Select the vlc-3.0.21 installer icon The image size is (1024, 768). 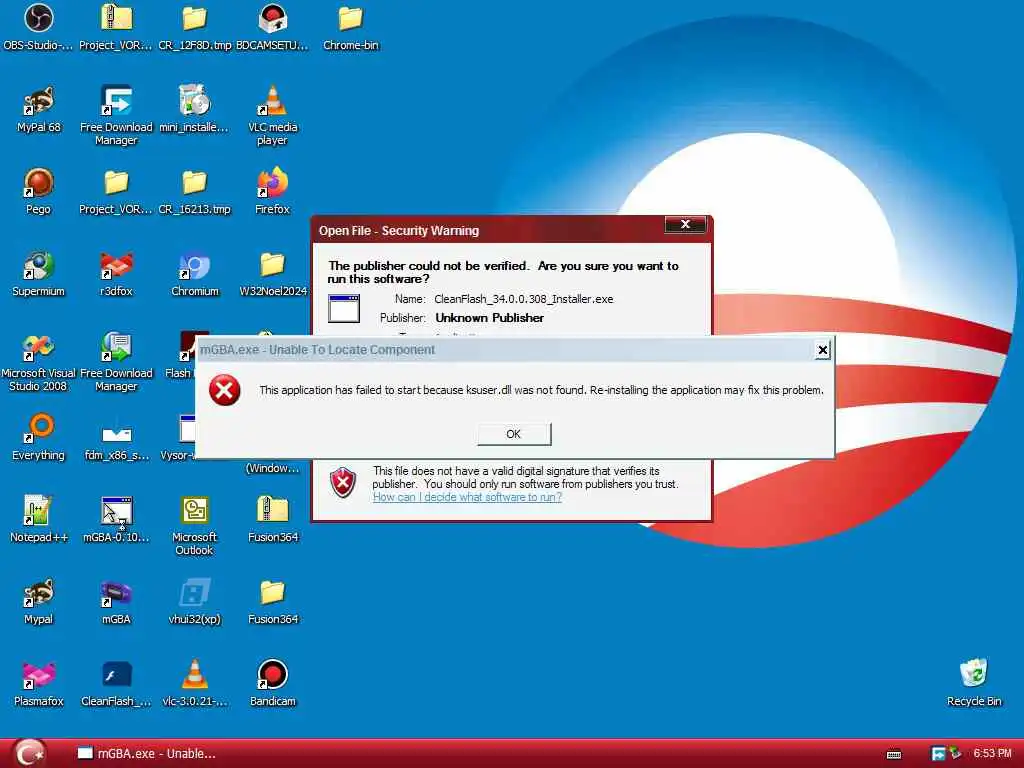pyautogui.click(x=195, y=683)
